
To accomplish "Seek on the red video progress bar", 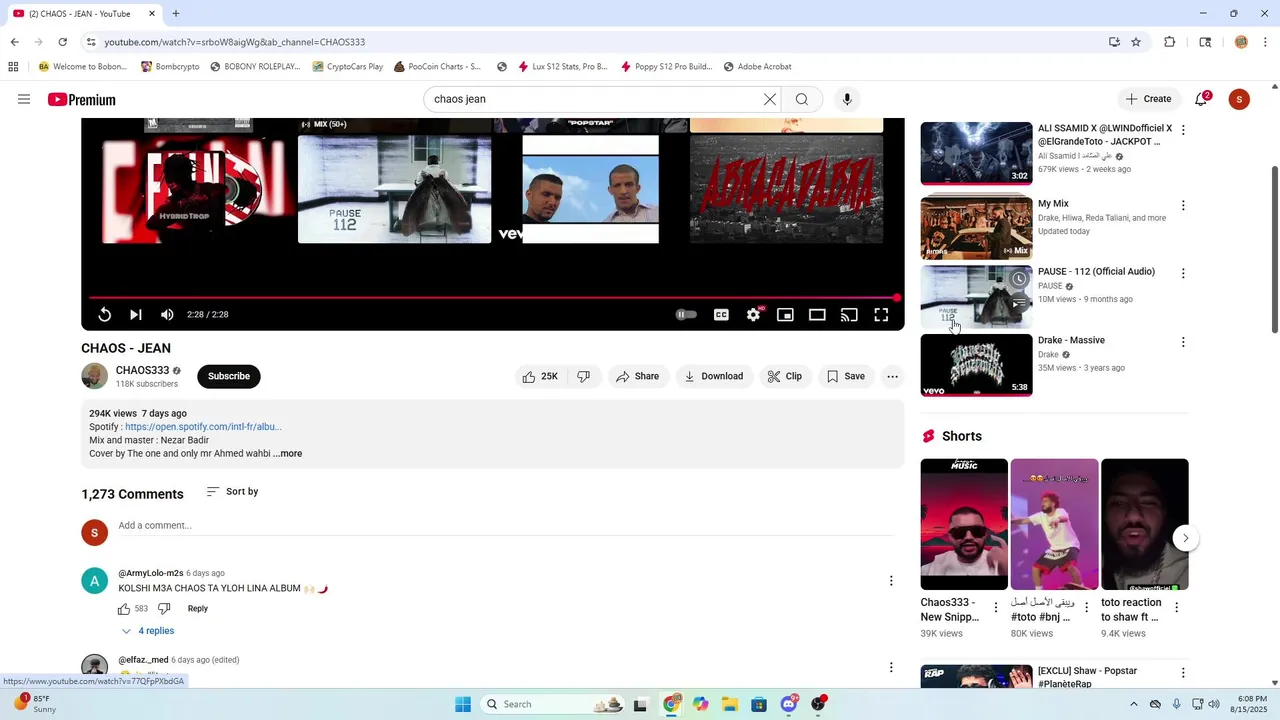I will [x=492, y=297].
